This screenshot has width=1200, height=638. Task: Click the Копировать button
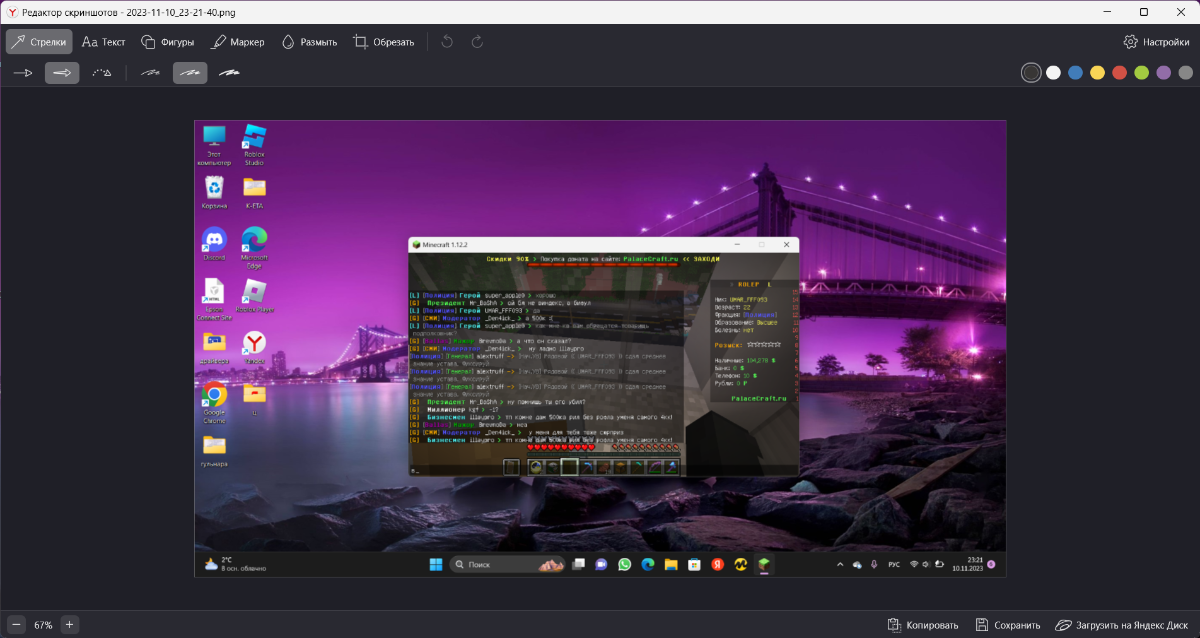[x=923, y=625]
